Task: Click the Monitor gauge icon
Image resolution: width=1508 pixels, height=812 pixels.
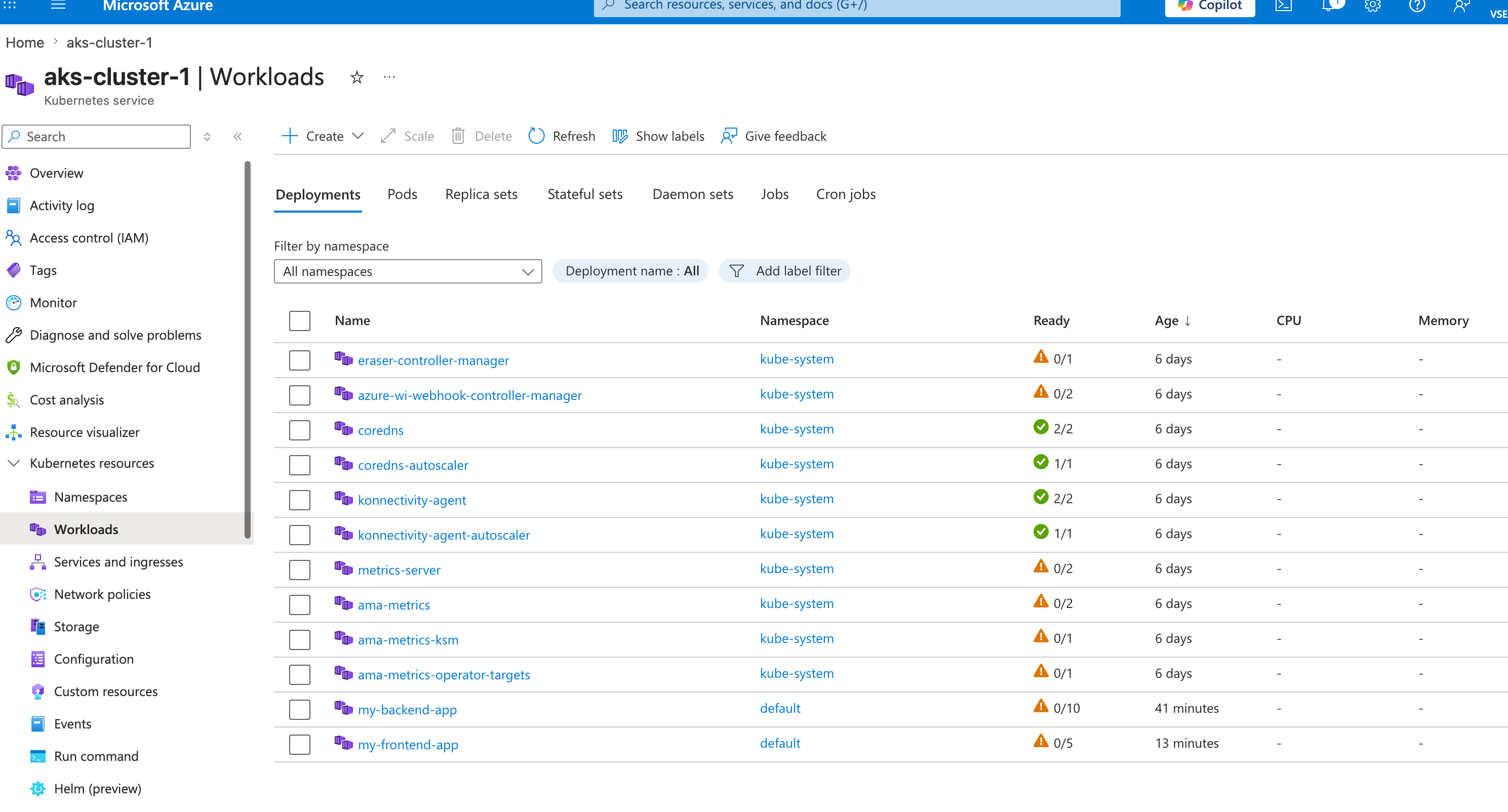Action: (x=14, y=303)
